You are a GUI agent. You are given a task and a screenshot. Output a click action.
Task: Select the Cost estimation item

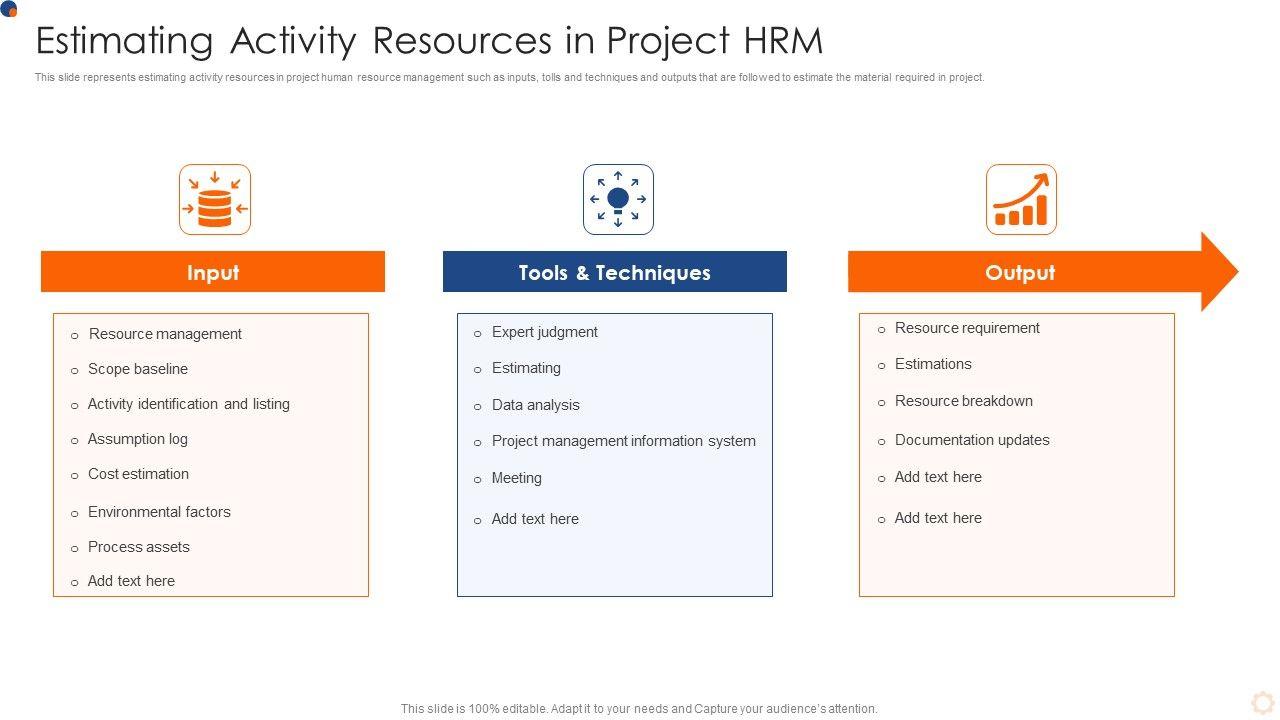point(138,474)
